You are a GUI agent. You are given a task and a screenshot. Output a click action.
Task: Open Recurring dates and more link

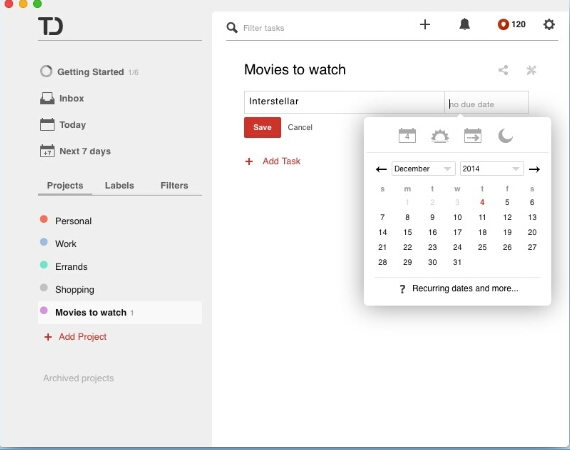[465, 288]
